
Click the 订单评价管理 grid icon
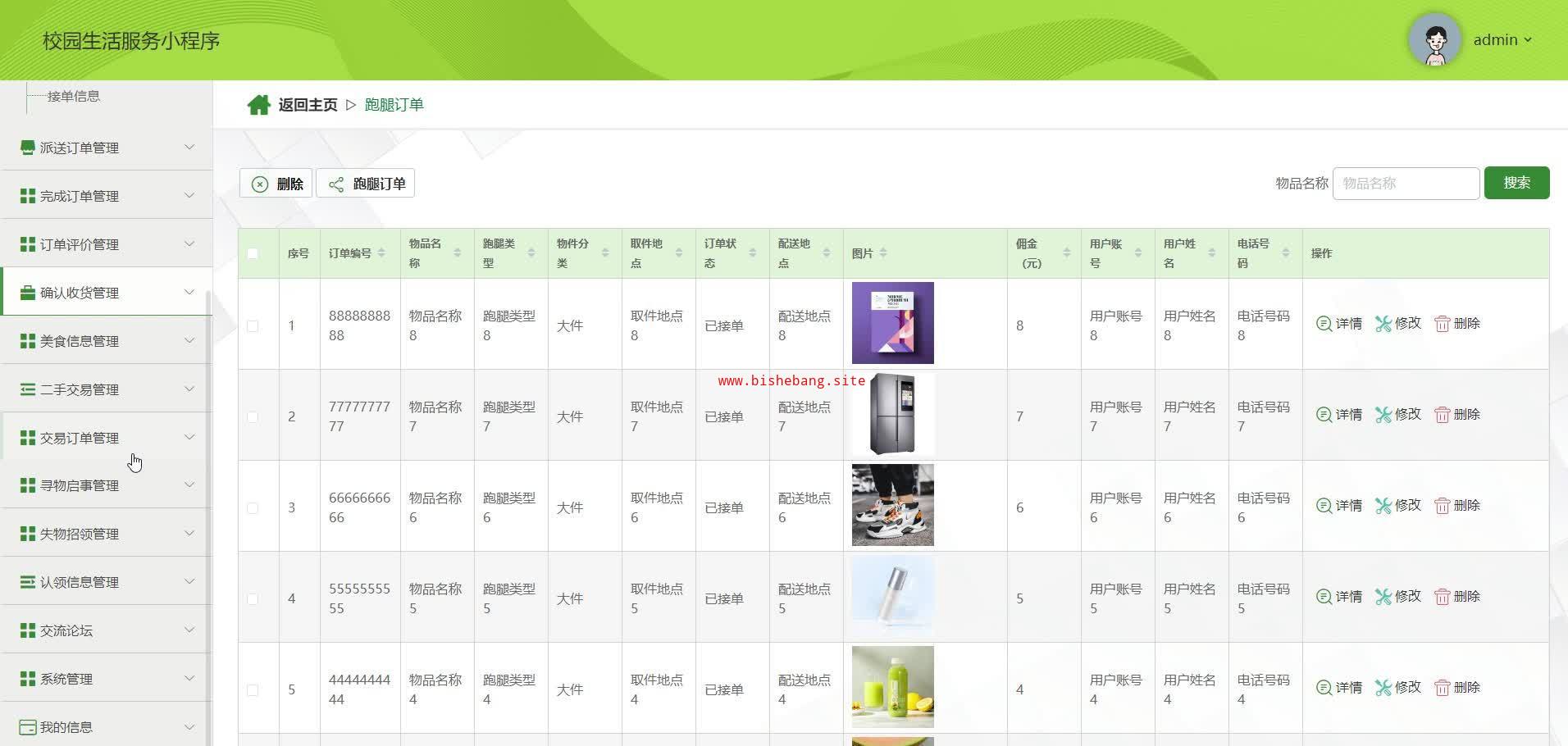point(28,244)
